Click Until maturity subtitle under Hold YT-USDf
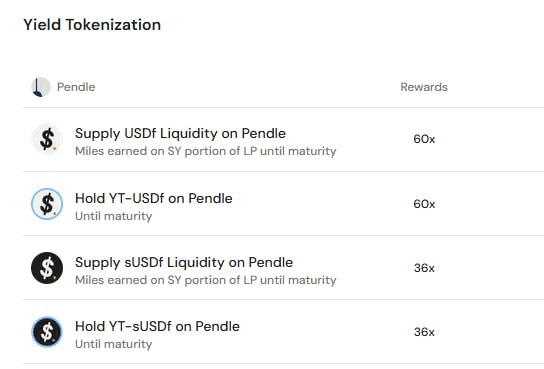This screenshot has height=369, width=544. pos(113,216)
